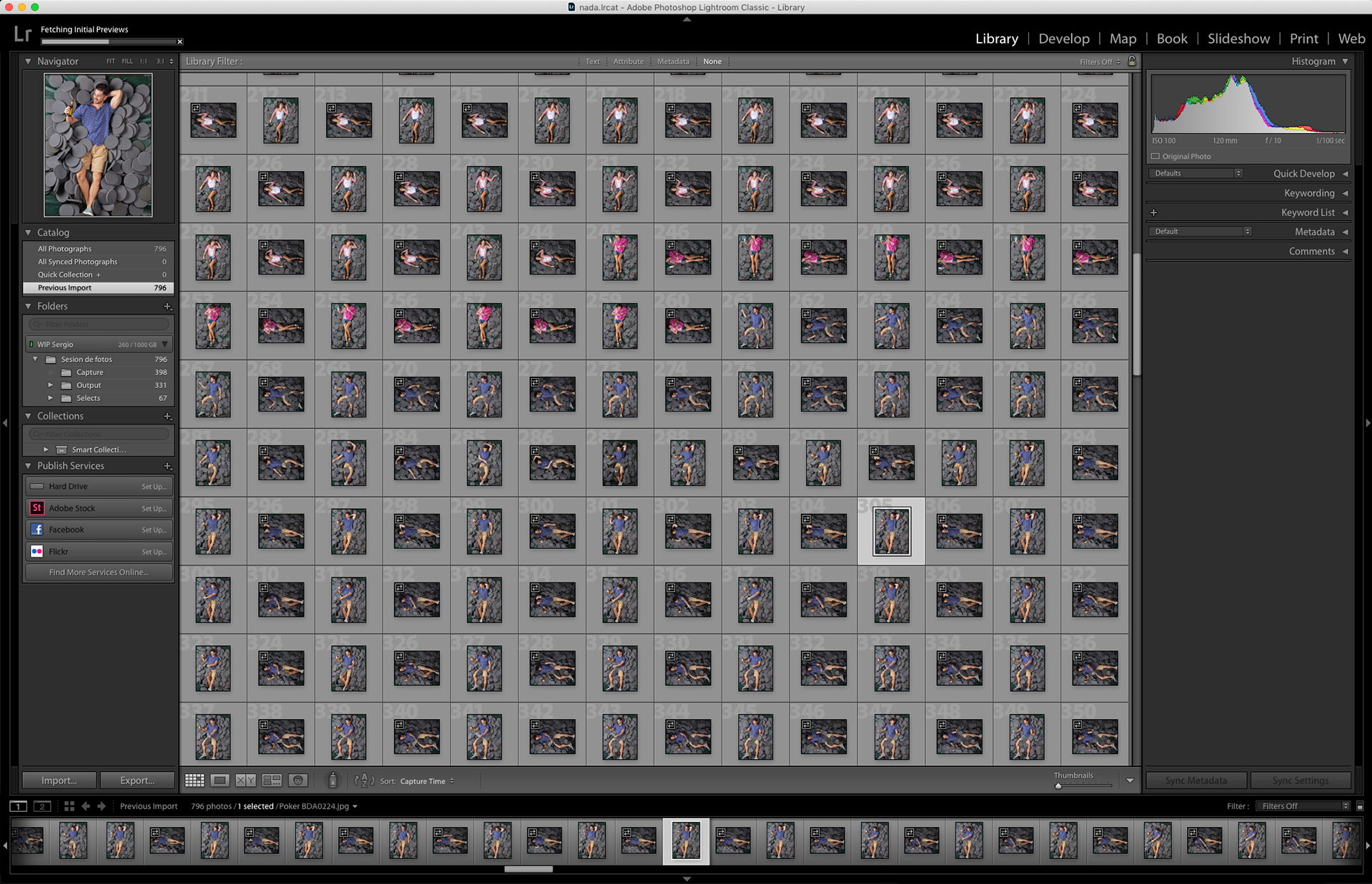Open Compare view (X|Y) icon
This screenshot has width=1372, height=884.
pos(246,780)
